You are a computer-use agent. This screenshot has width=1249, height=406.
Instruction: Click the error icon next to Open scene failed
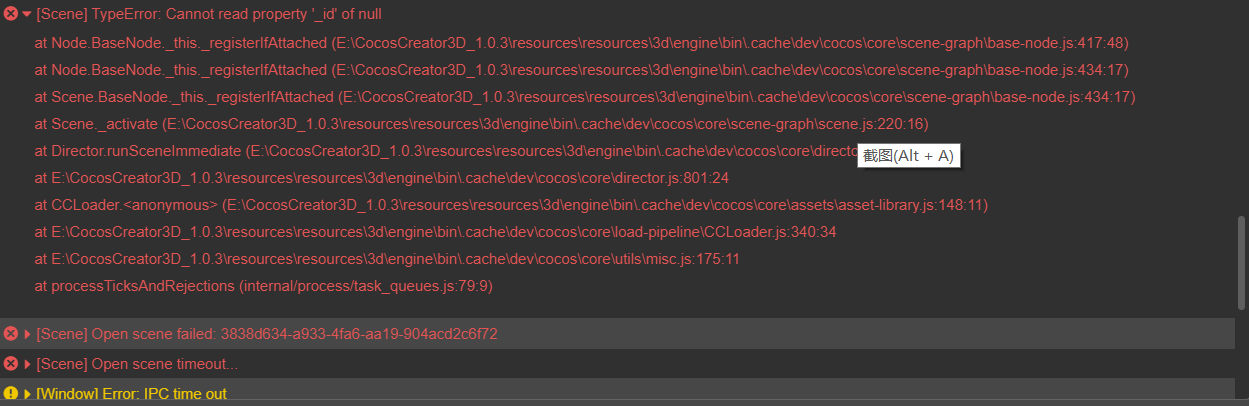point(11,333)
